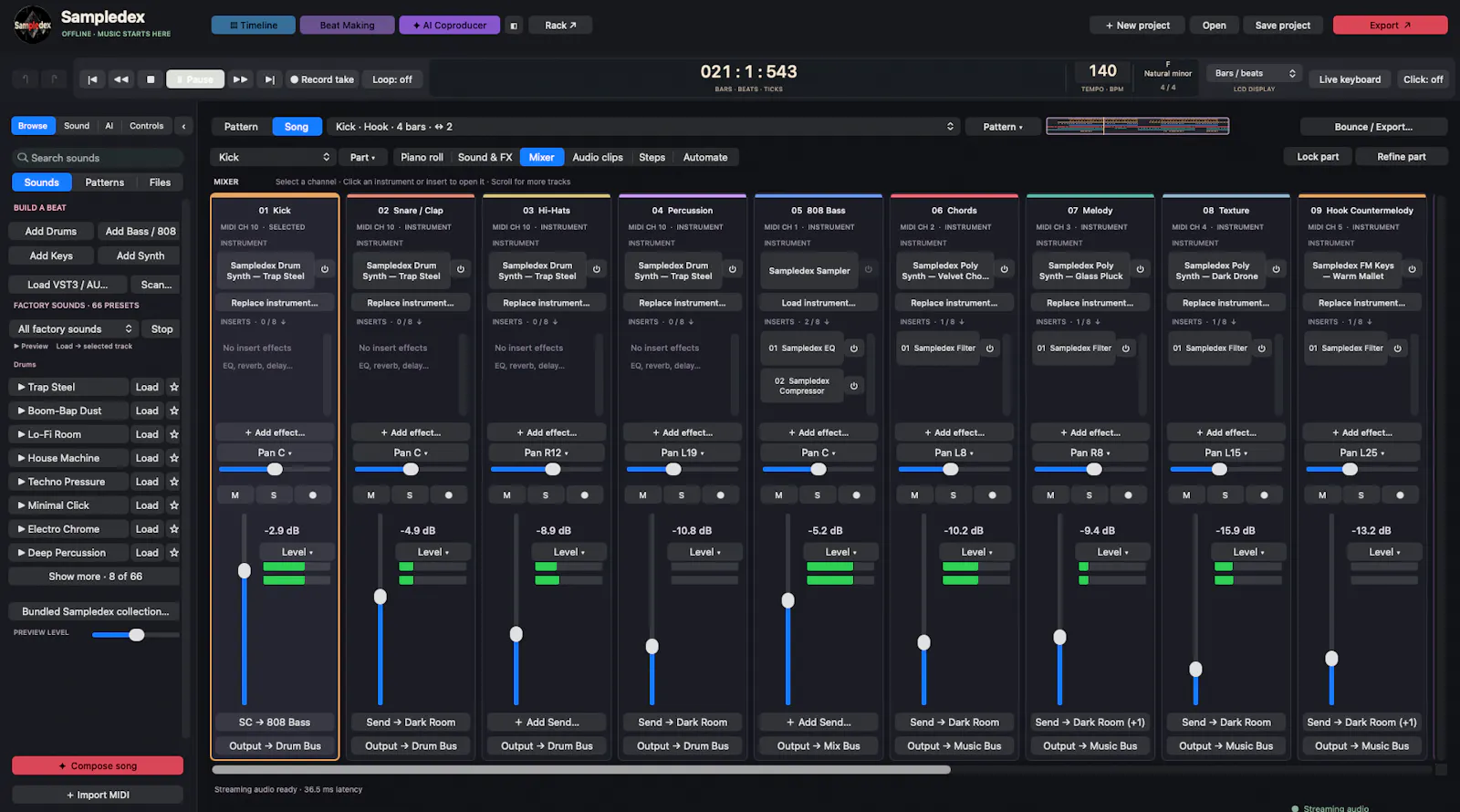Click the fast-forward transport icon
The width and height of the screenshot is (1460, 812).
pyautogui.click(x=240, y=79)
